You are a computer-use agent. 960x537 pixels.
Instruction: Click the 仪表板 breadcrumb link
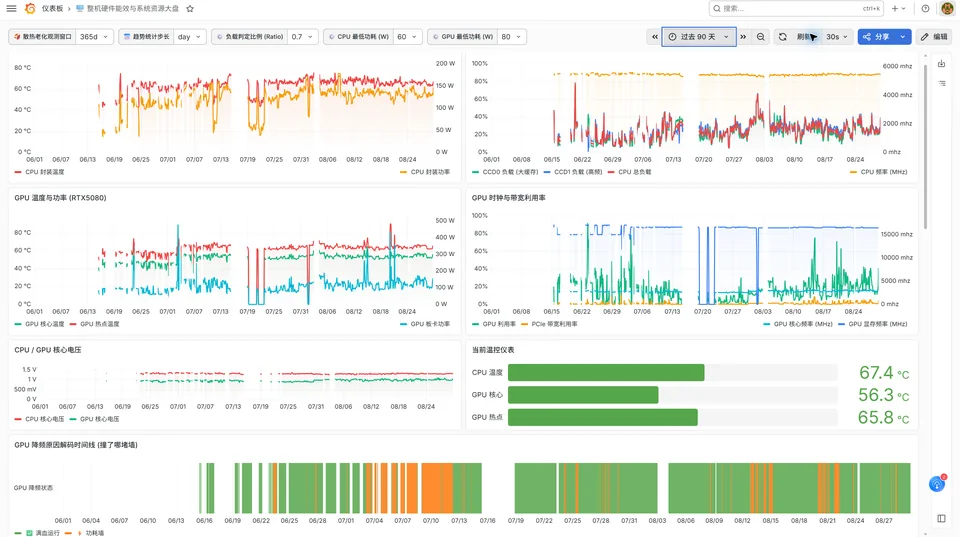tap(52, 9)
